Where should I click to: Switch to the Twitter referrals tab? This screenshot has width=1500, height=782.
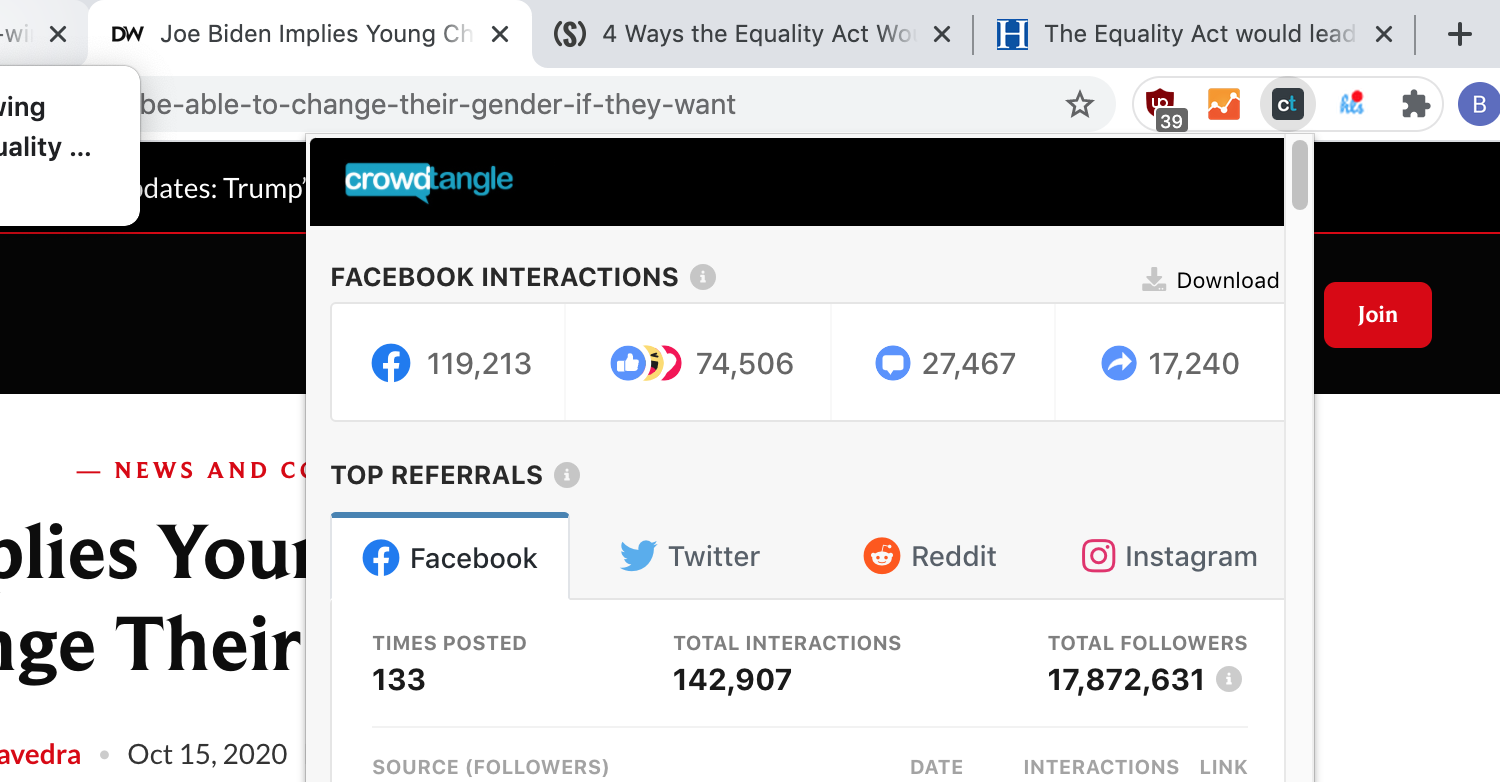690,556
